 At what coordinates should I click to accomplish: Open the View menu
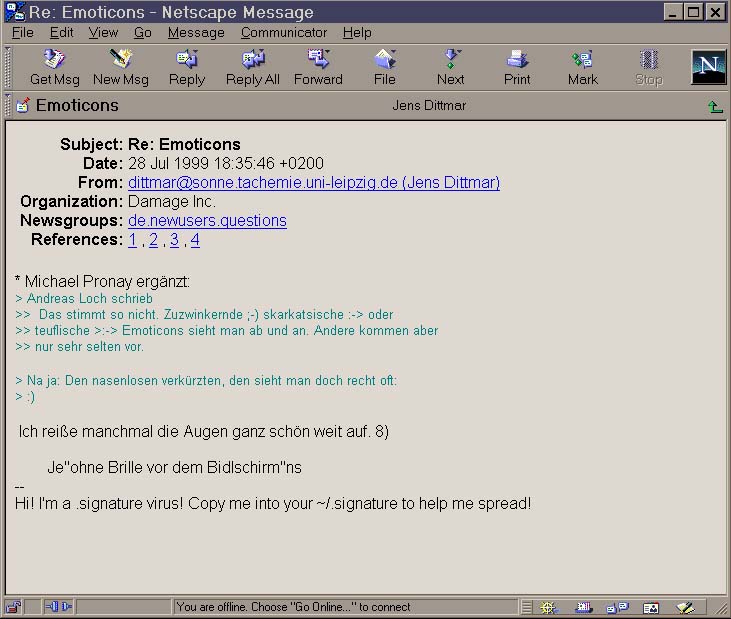(103, 33)
